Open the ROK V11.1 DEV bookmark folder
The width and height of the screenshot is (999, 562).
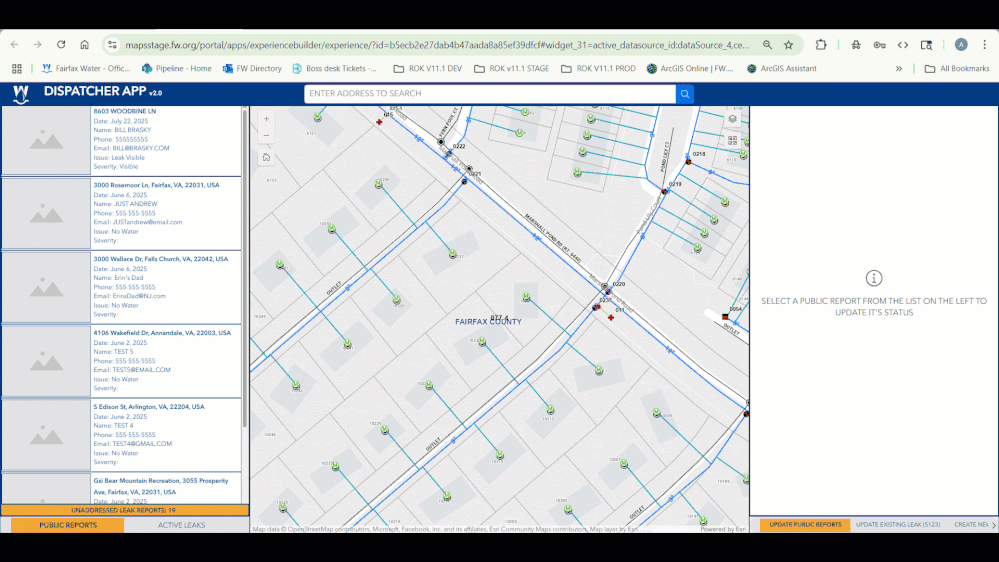coord(428,68)
